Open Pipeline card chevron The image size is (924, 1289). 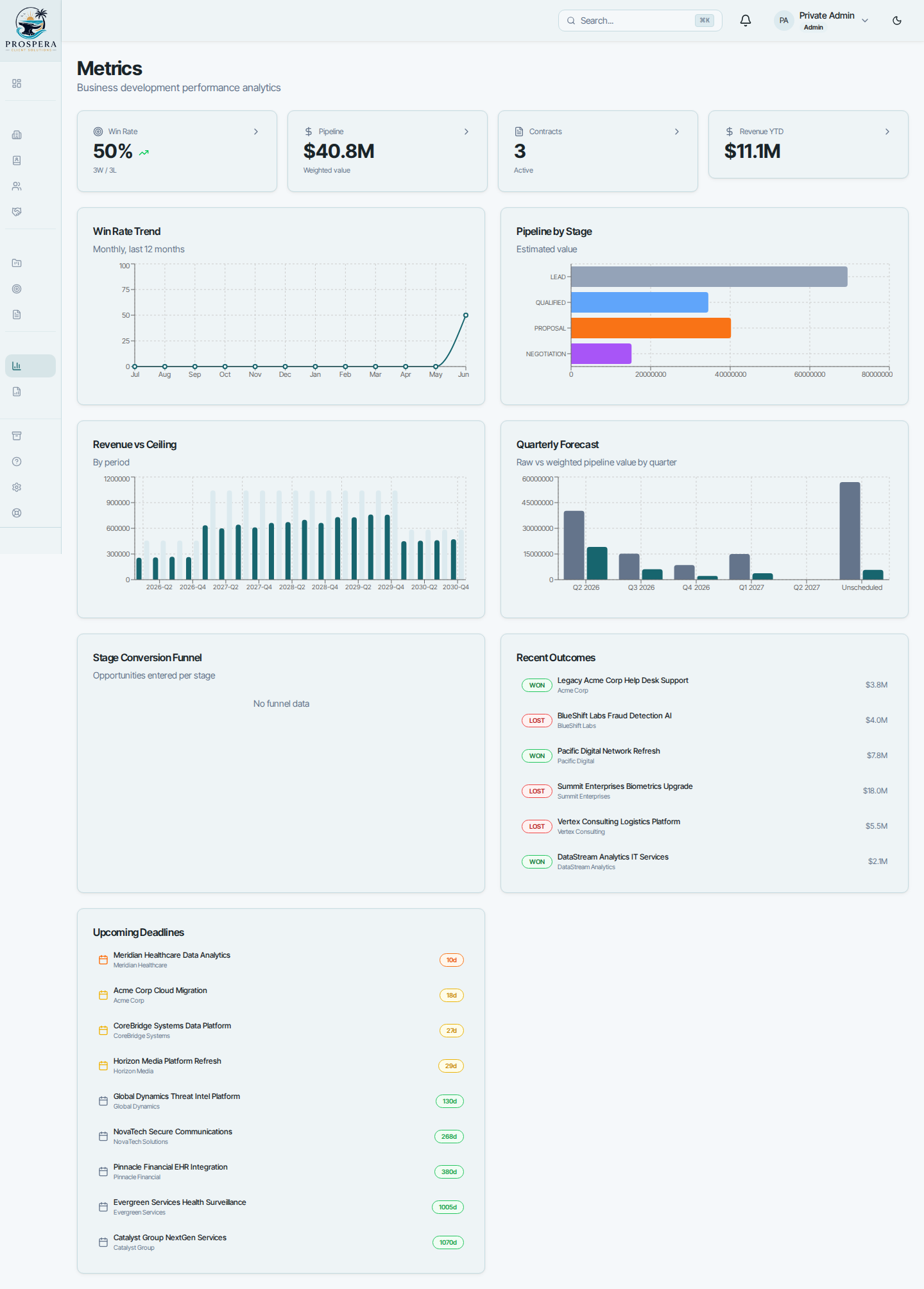(466, 132)
